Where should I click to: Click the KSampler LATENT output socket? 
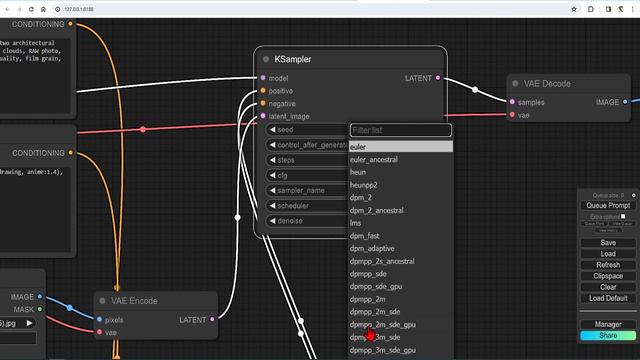tap(438, 78)
